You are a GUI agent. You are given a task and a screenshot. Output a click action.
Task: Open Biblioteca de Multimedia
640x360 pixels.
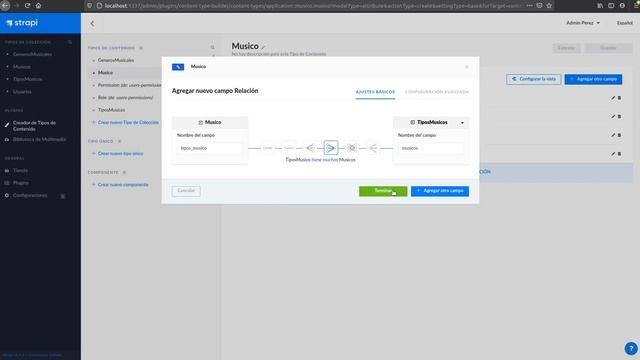point(39,140)
